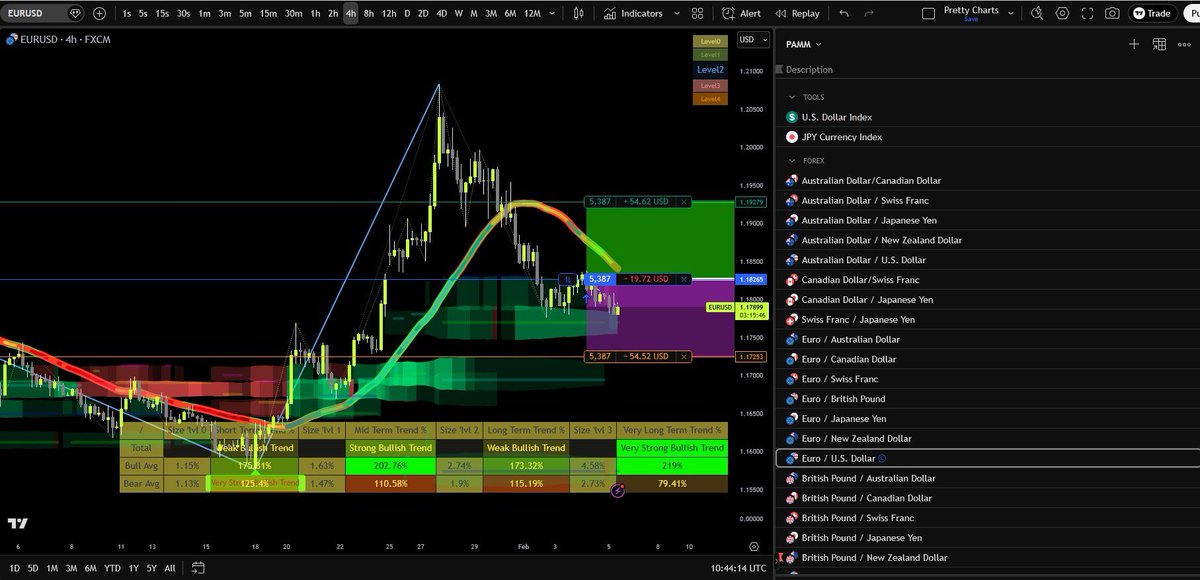Expand the favorite indicators dropdown arrow
This screenshot has height=580, width=1200.
677,13
